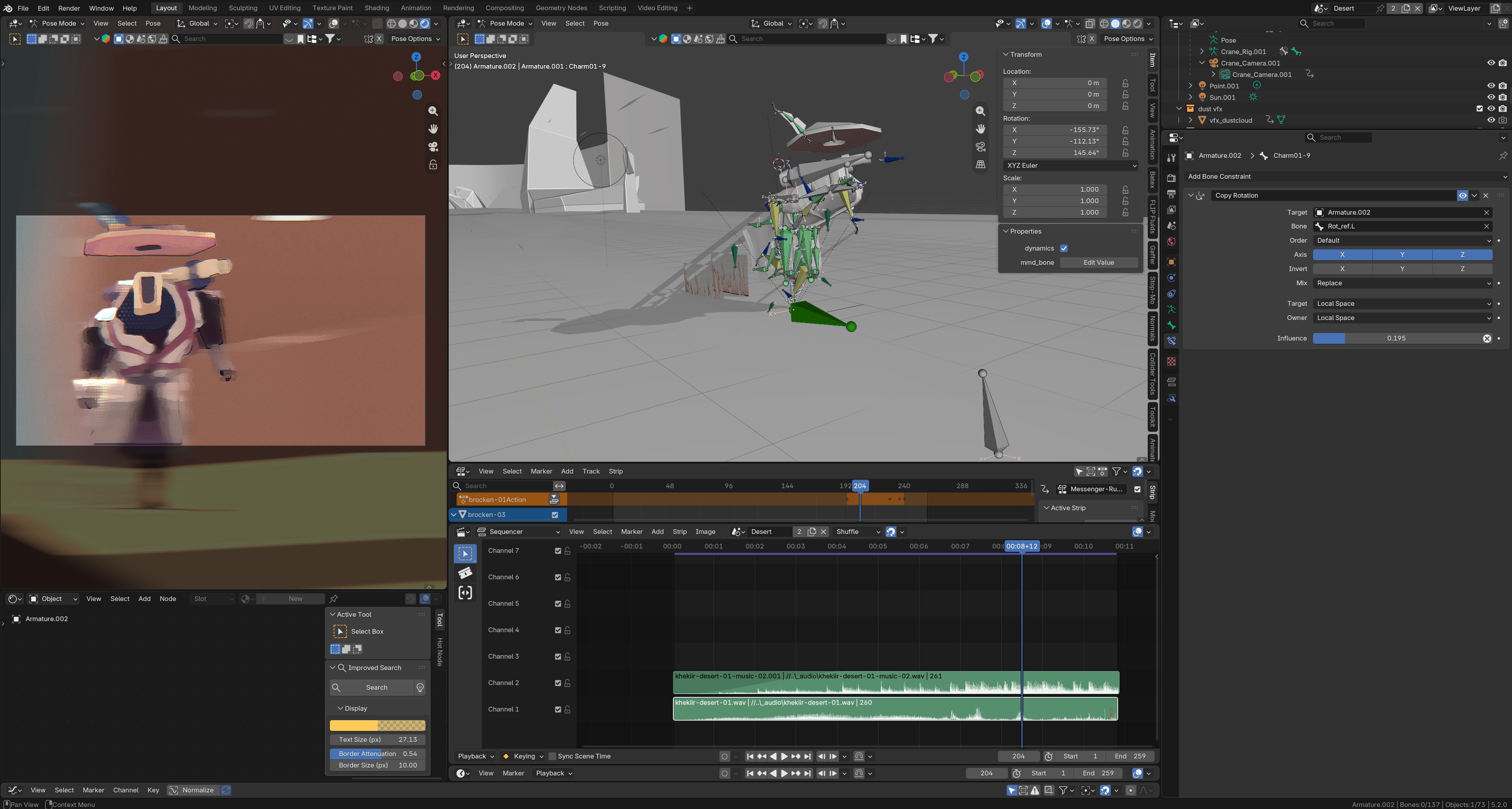Open the Keying menu in the Sequencer footer
This screenshot has width=1512, height=809.
coord(523,756)
